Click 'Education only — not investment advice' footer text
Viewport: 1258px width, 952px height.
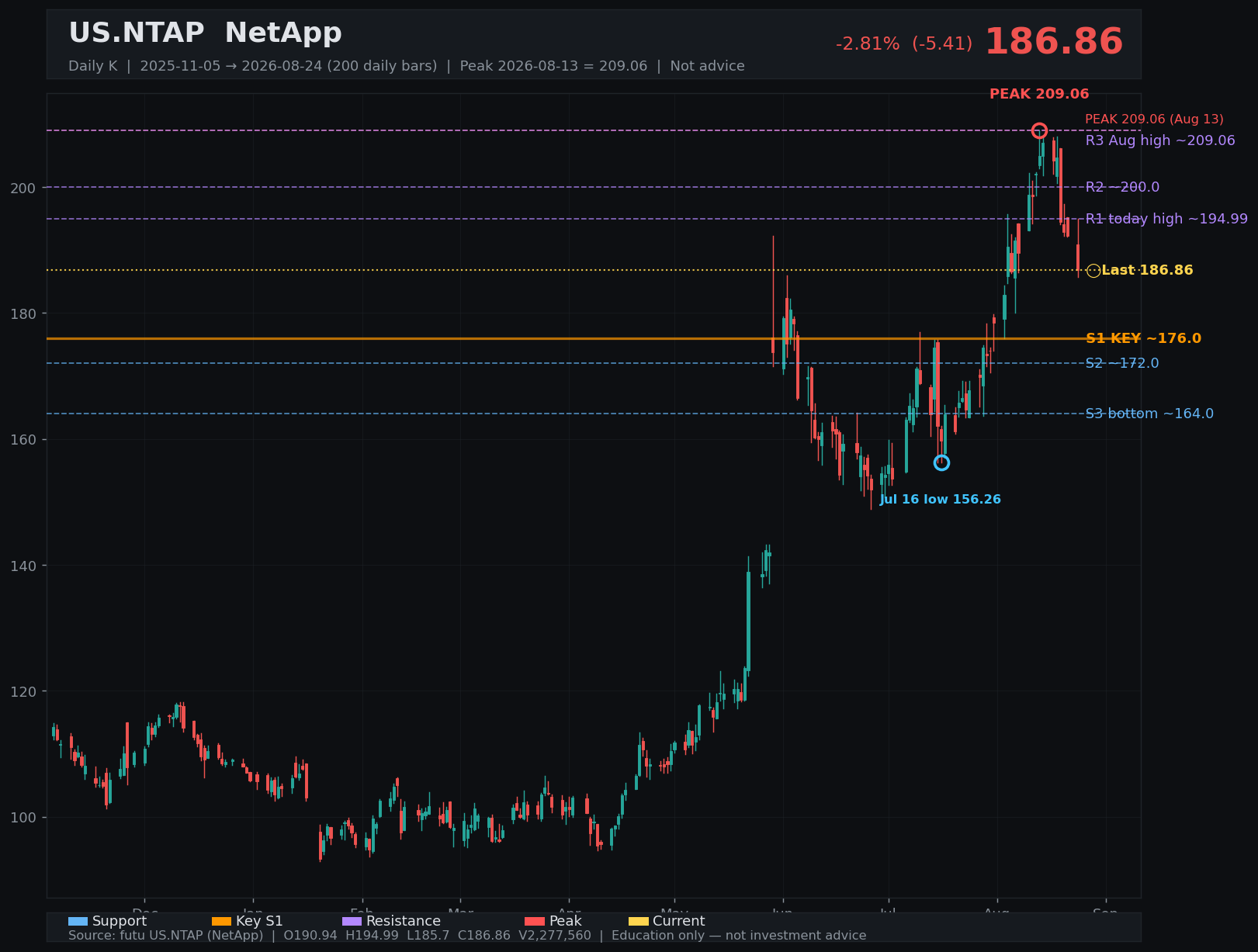coord(739,936)
